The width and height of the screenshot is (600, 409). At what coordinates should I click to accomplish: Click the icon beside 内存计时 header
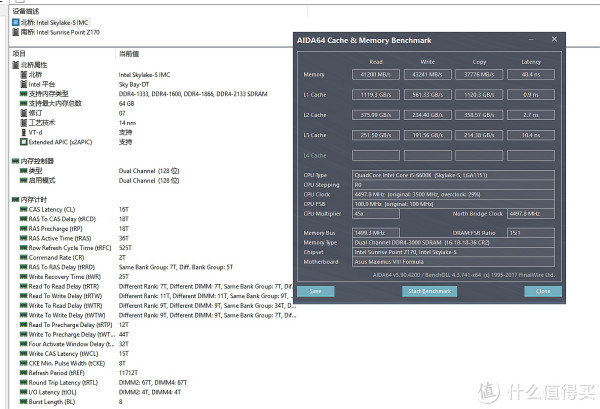15,200
